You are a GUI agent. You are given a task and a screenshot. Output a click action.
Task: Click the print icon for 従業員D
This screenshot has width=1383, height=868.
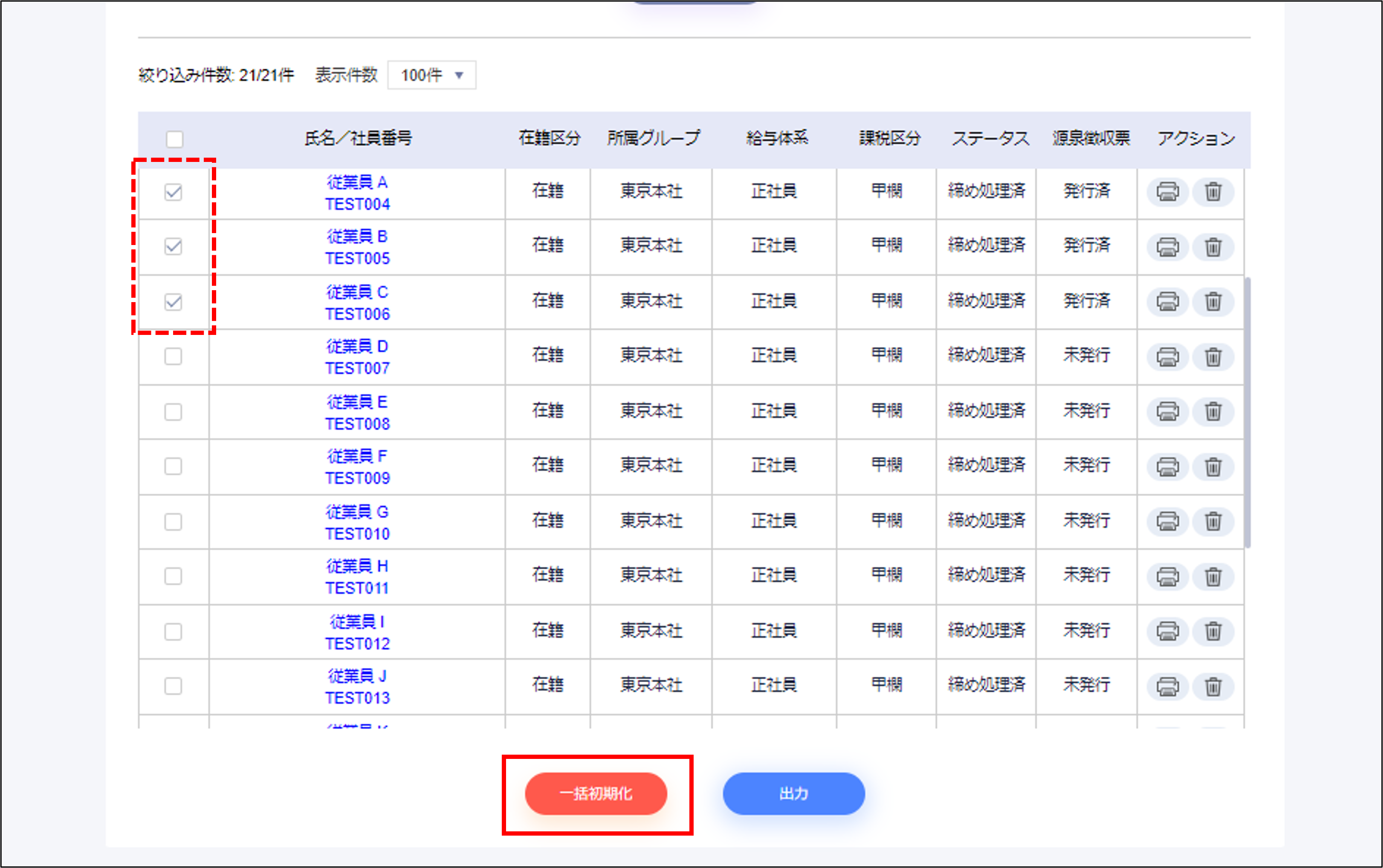tap(1168, 357)
